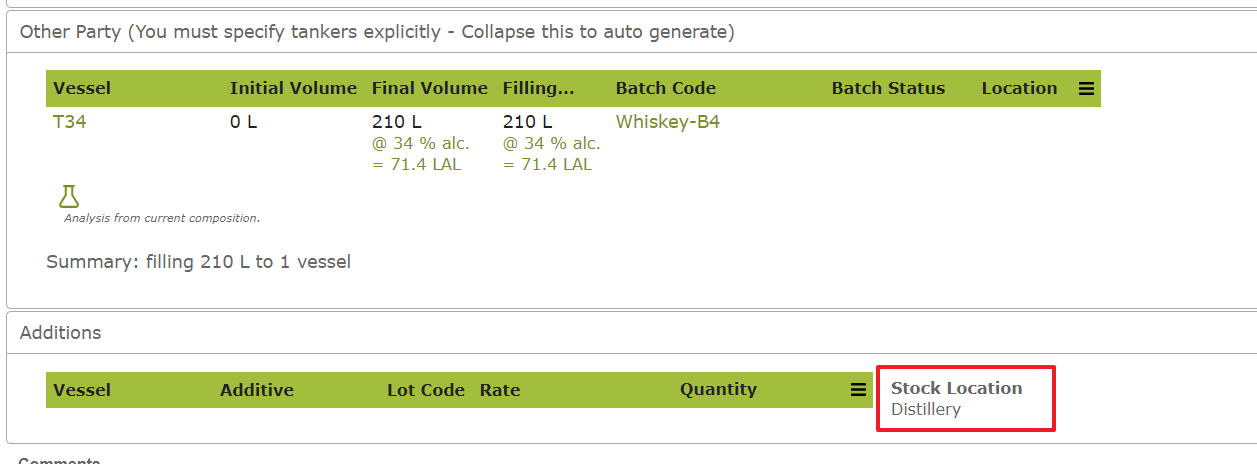Collapse the Additions section header
This screenshot has height=464, width=1257.
click(60, 332)
